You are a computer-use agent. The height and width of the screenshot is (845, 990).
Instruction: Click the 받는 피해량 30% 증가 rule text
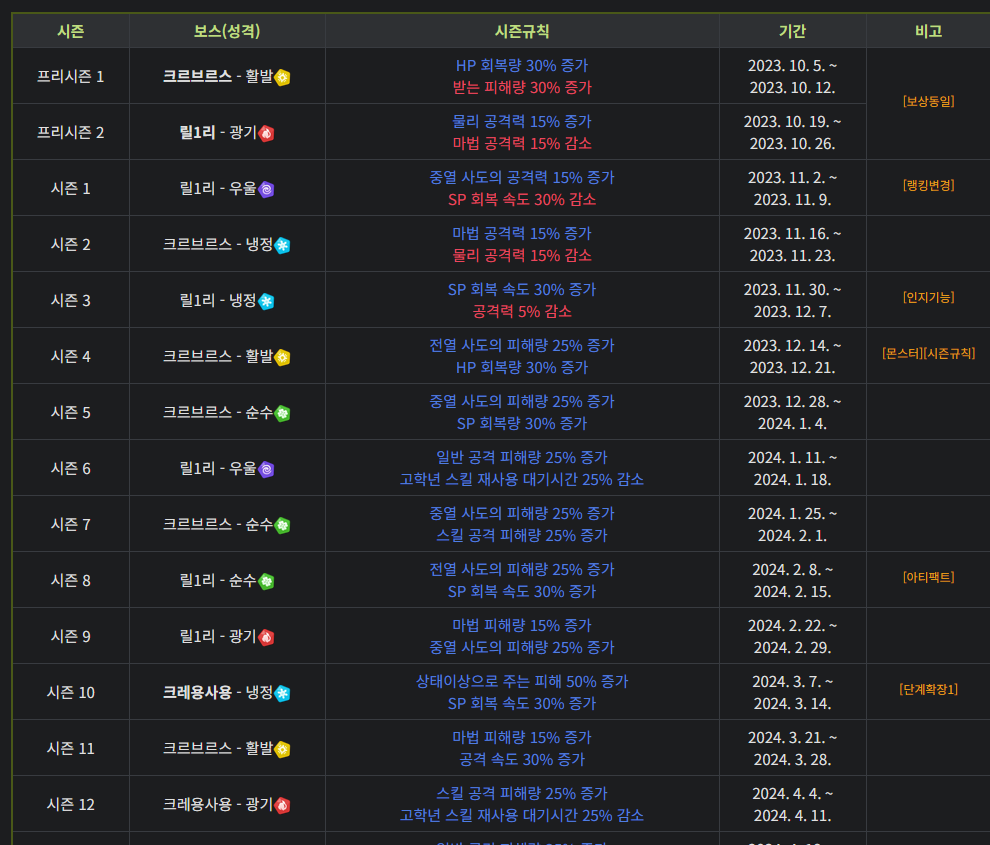tap(522, 88)
